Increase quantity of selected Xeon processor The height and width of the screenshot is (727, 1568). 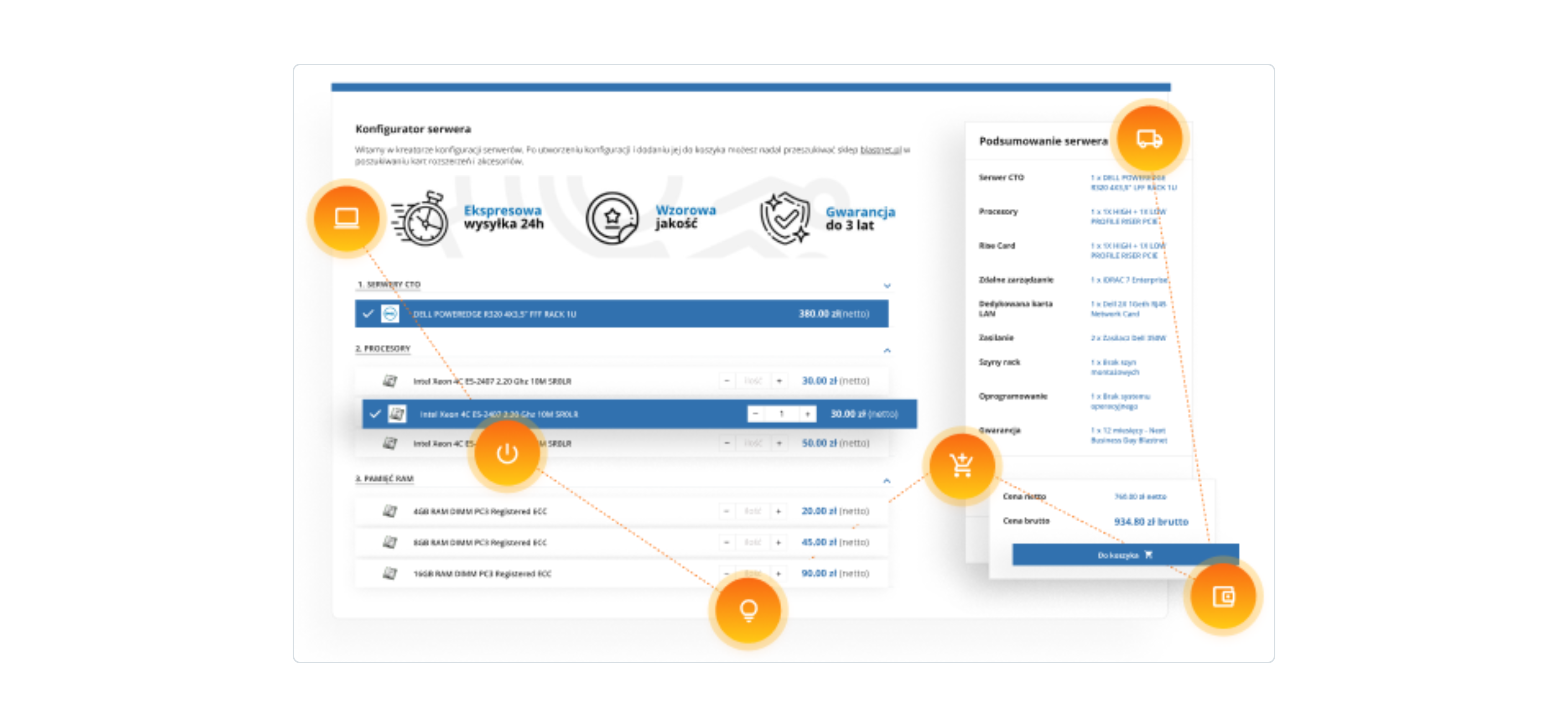coord(807,414)
